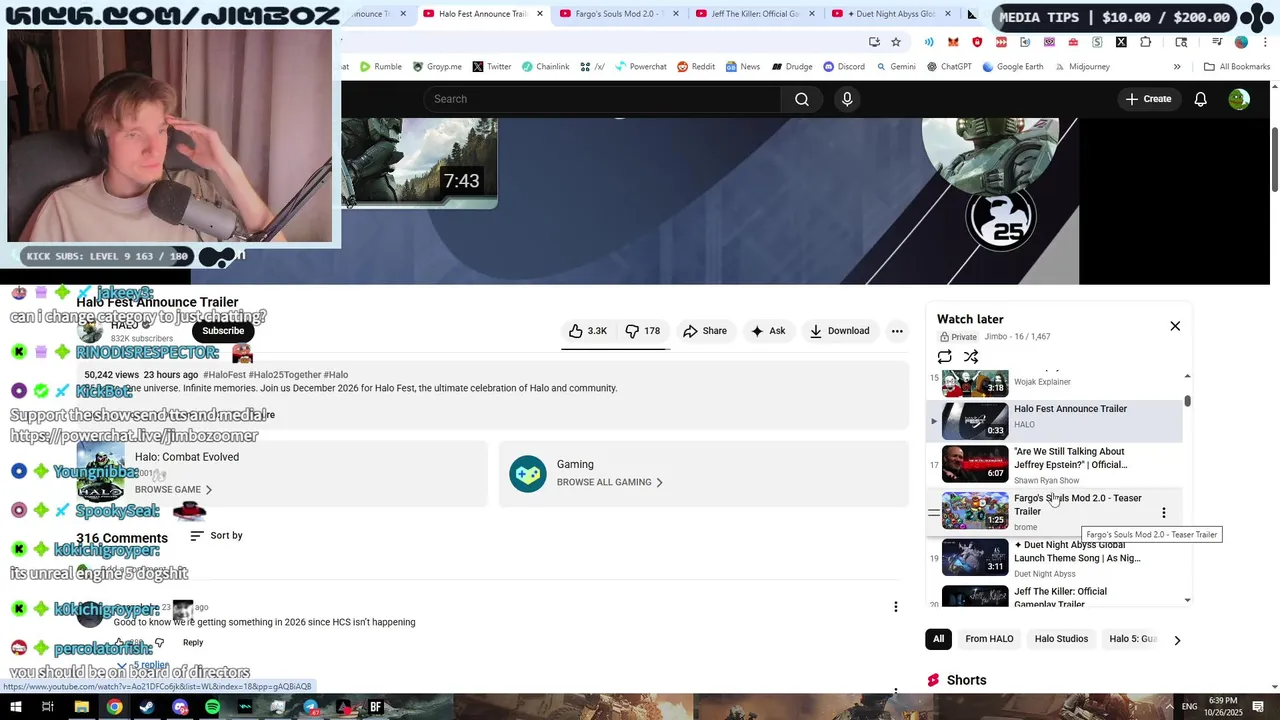The height and width of the screenshot is (720, 1280).
Task: Open the comment's three-dot action menu
Action: (x=896, y=607)
